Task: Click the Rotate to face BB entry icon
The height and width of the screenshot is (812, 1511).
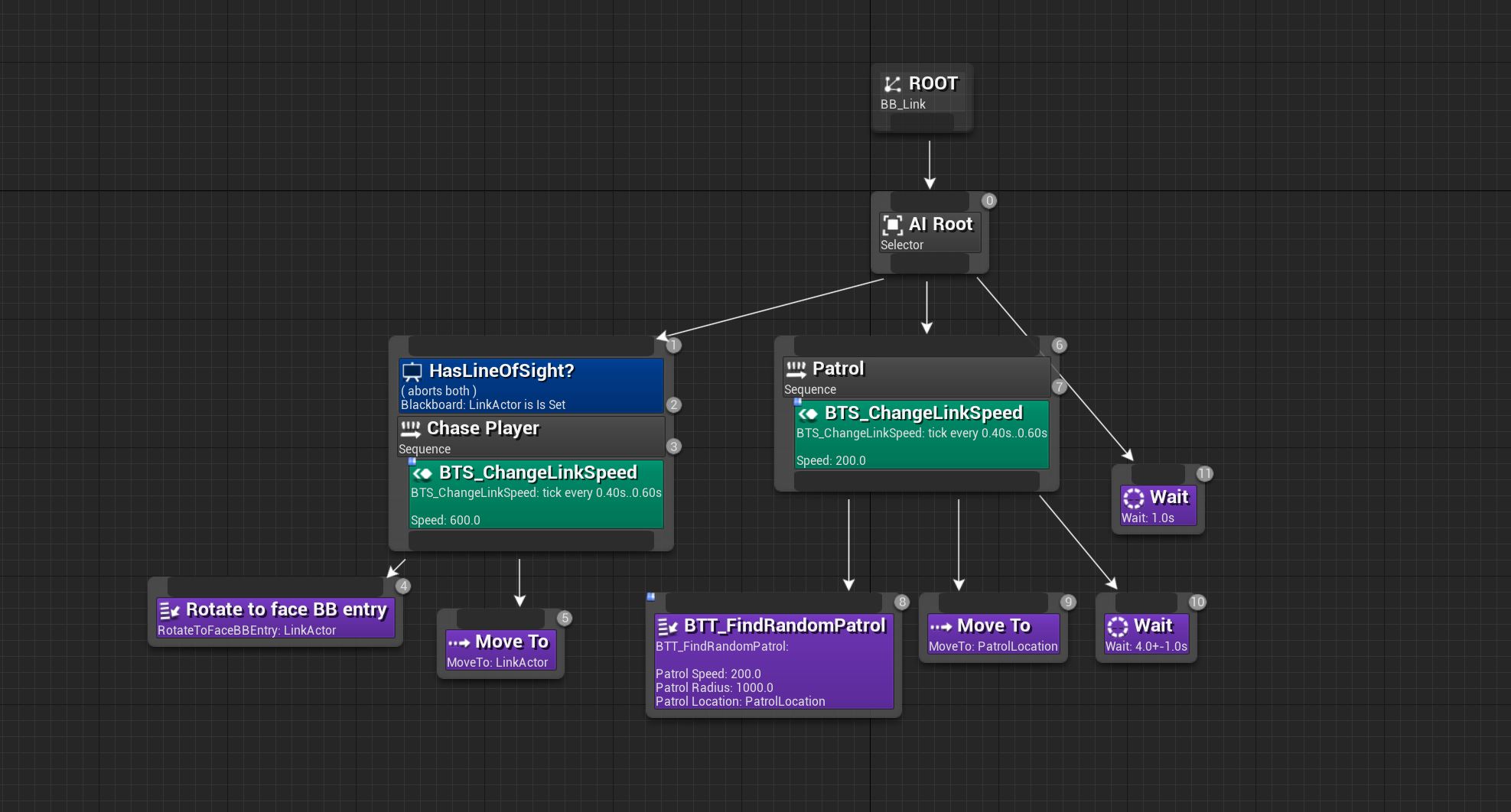Action: pos(170,610)
